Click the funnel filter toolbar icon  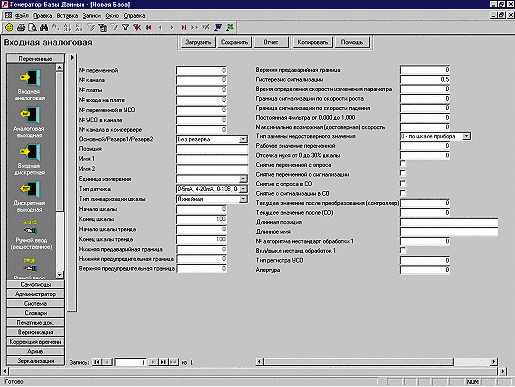125,27
